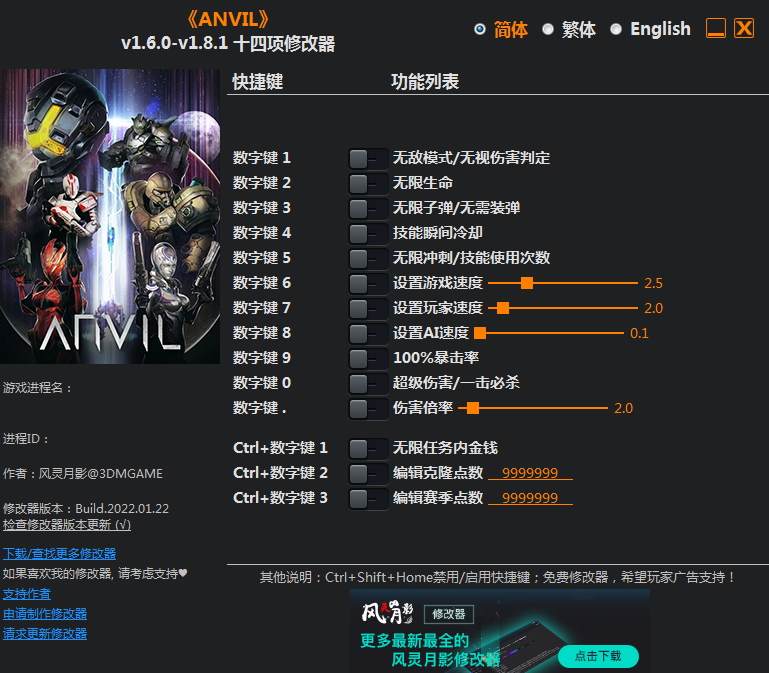Enable 无限冲刺/技能使用次数 toggle
Image resolution: width=769 pixels, height=673 pixels.
[x=368, y=259]
